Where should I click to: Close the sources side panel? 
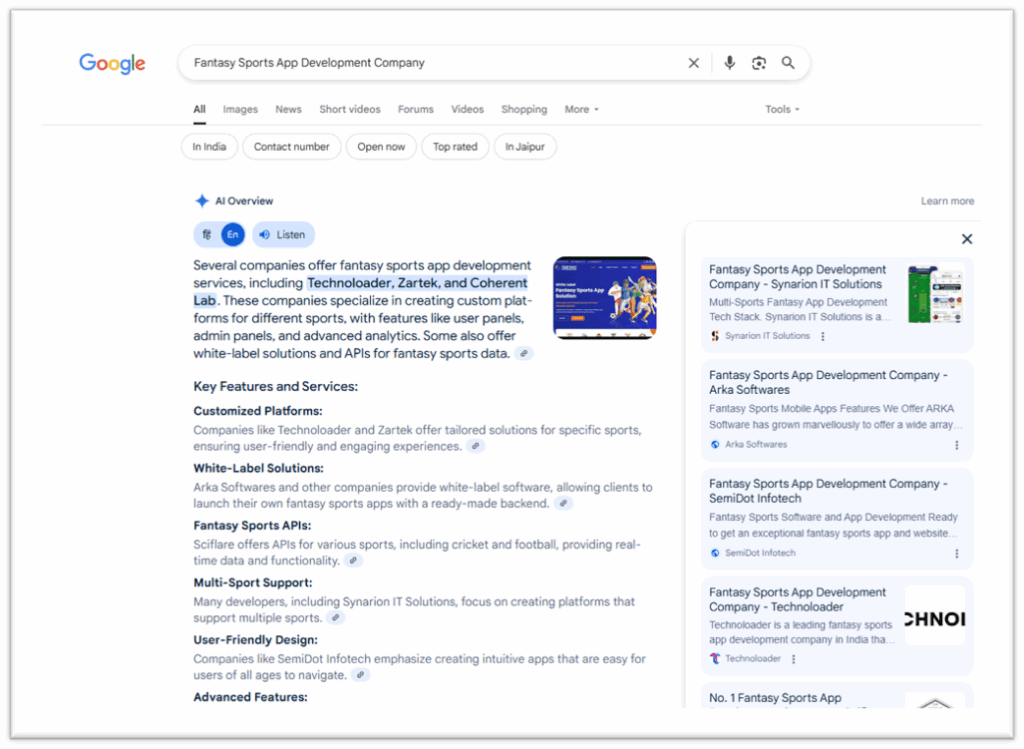(x=967, y=239)
